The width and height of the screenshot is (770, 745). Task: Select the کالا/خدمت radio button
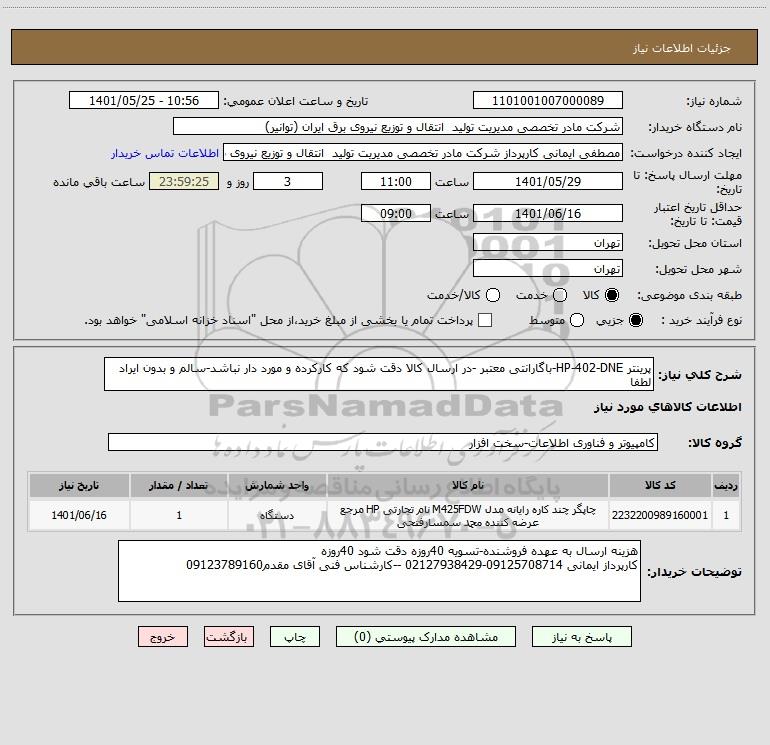coord(493,295)
